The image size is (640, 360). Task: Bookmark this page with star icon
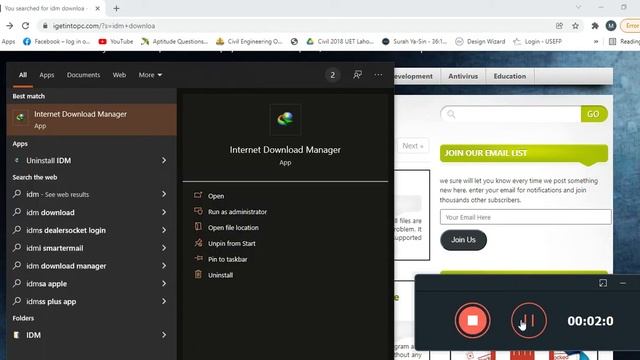tap(575, 26)
